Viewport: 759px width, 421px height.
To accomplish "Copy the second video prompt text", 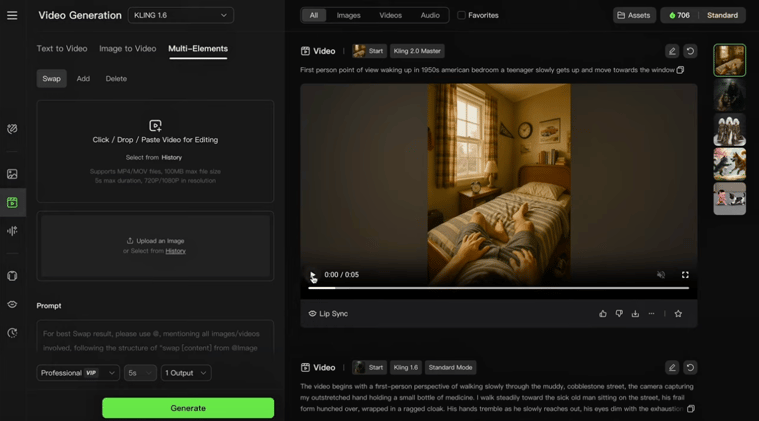I will [x=691, y=409].
